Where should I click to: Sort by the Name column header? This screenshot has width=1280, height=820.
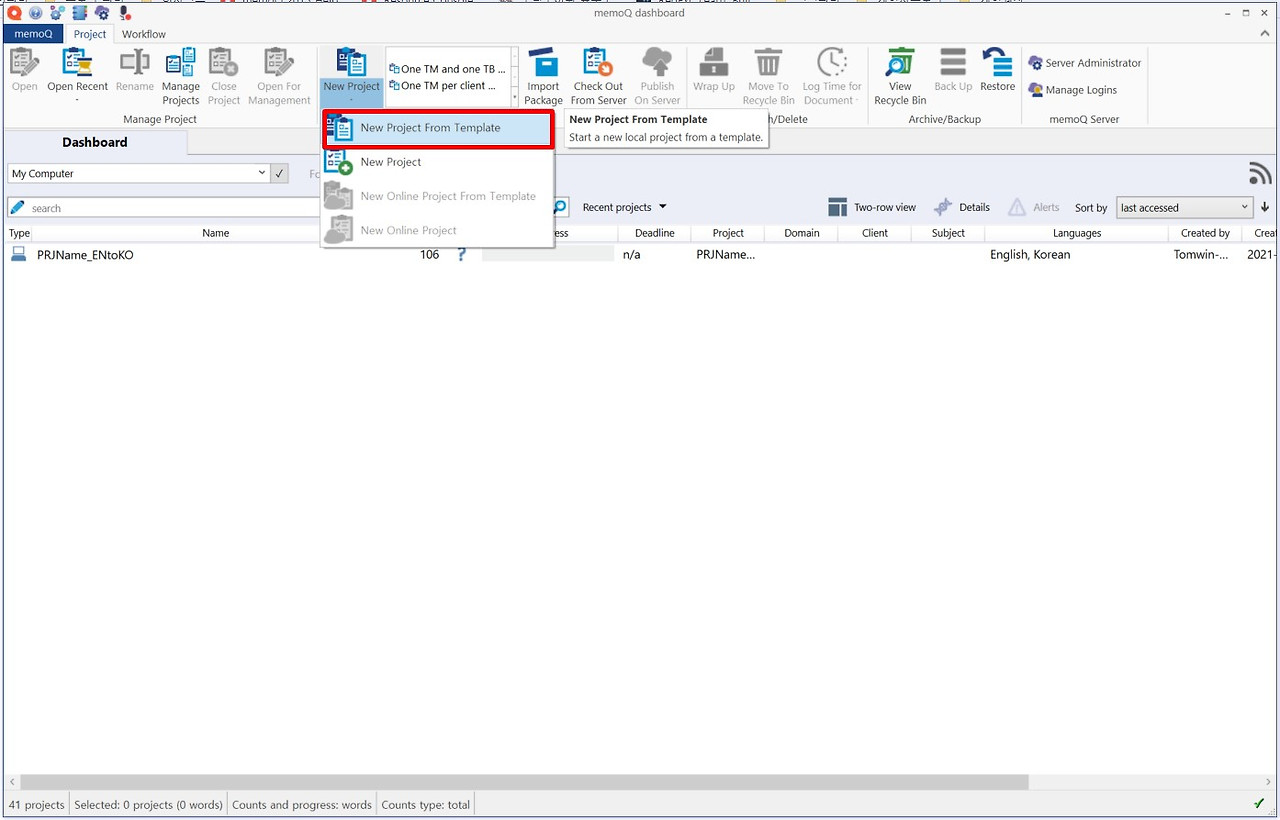click(x=215, y=233)
